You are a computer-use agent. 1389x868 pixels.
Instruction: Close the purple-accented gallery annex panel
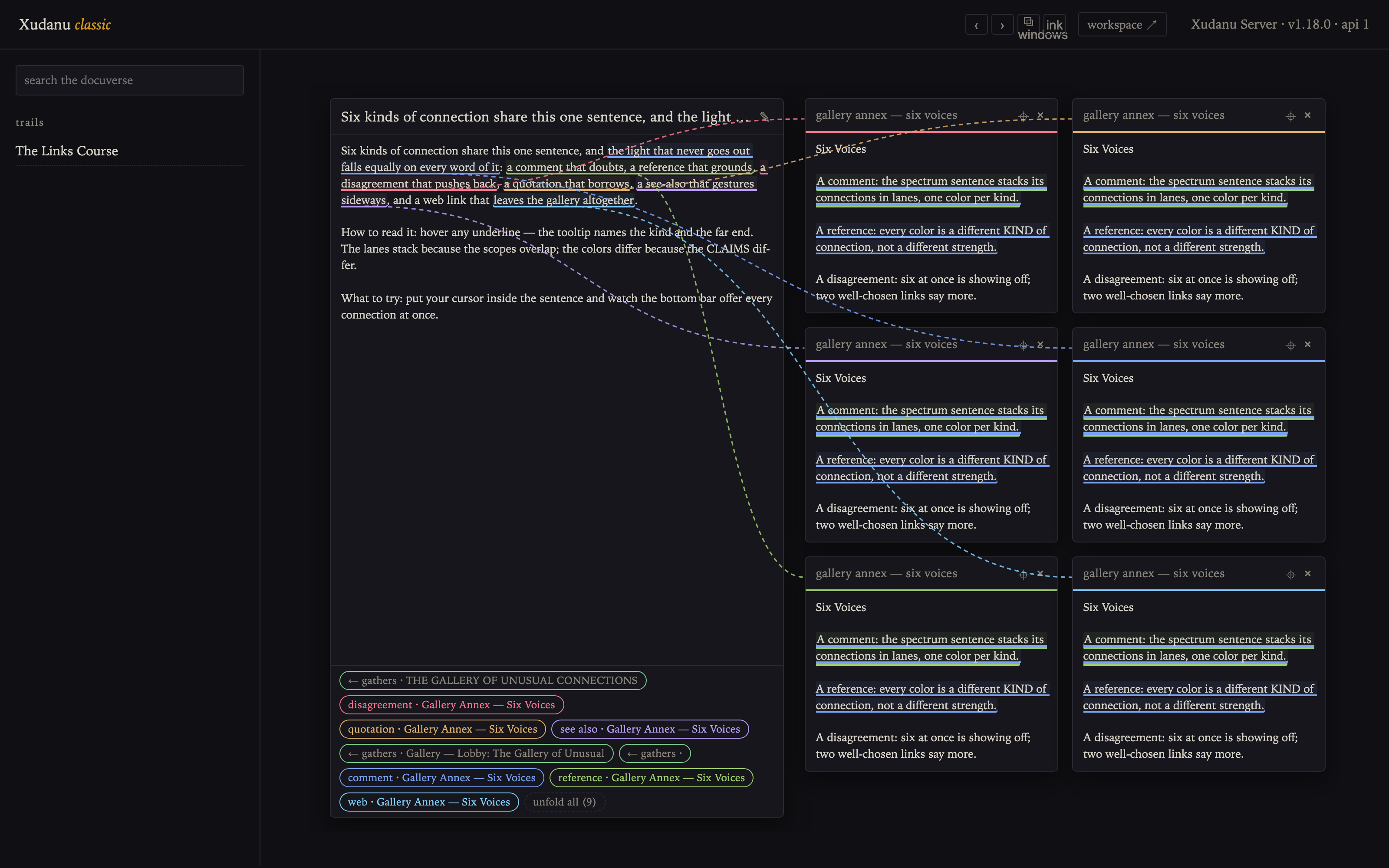(1040, 345)
